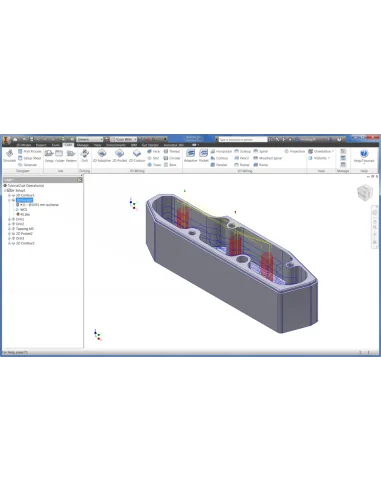381x492 pixels.
Task: Choose the Face milling tool
Action: 154,151
